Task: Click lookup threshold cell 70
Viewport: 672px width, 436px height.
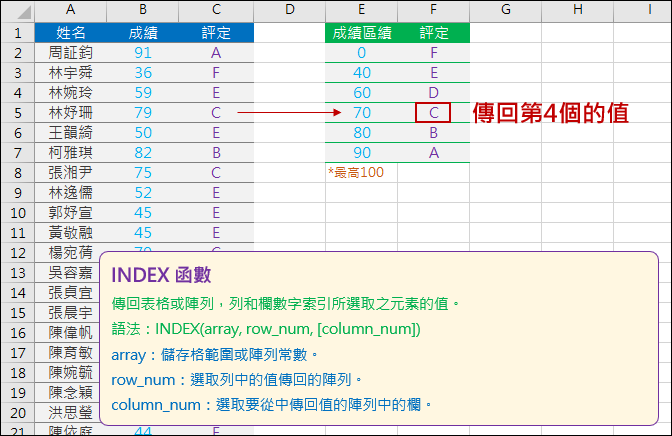Action: 361,113
